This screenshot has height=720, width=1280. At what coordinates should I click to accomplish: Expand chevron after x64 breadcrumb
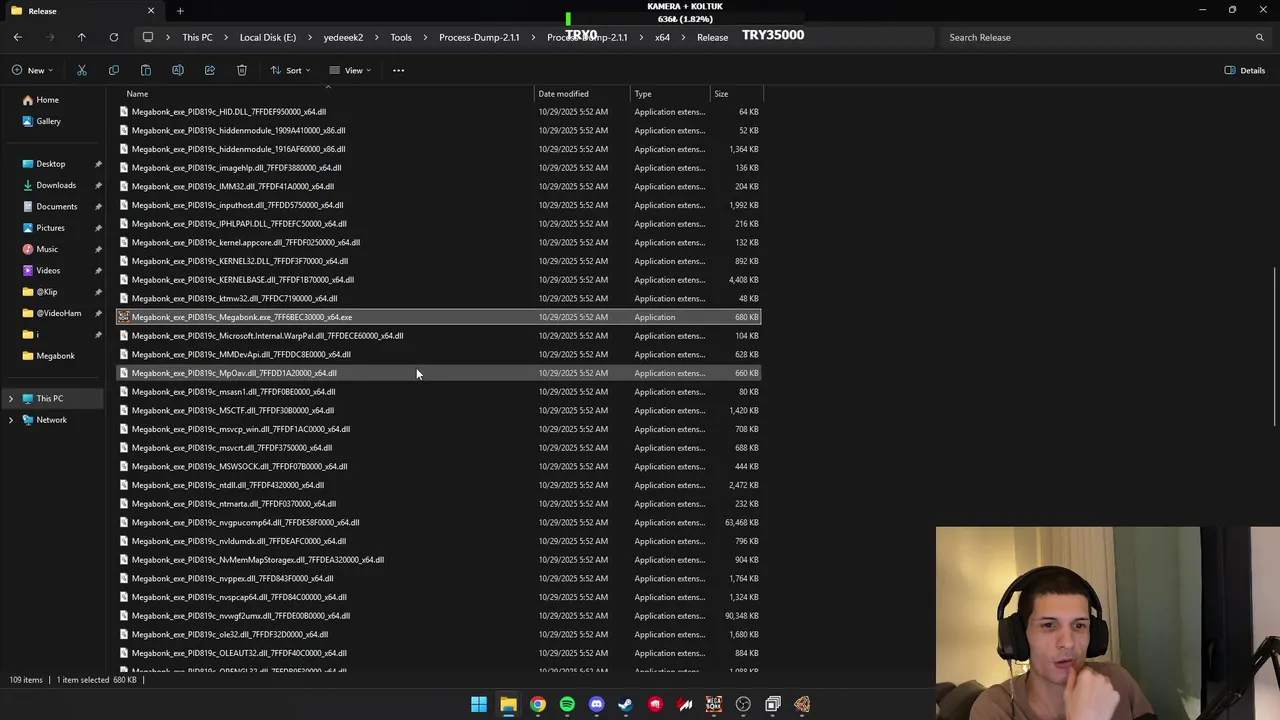(x=683, y=37)
